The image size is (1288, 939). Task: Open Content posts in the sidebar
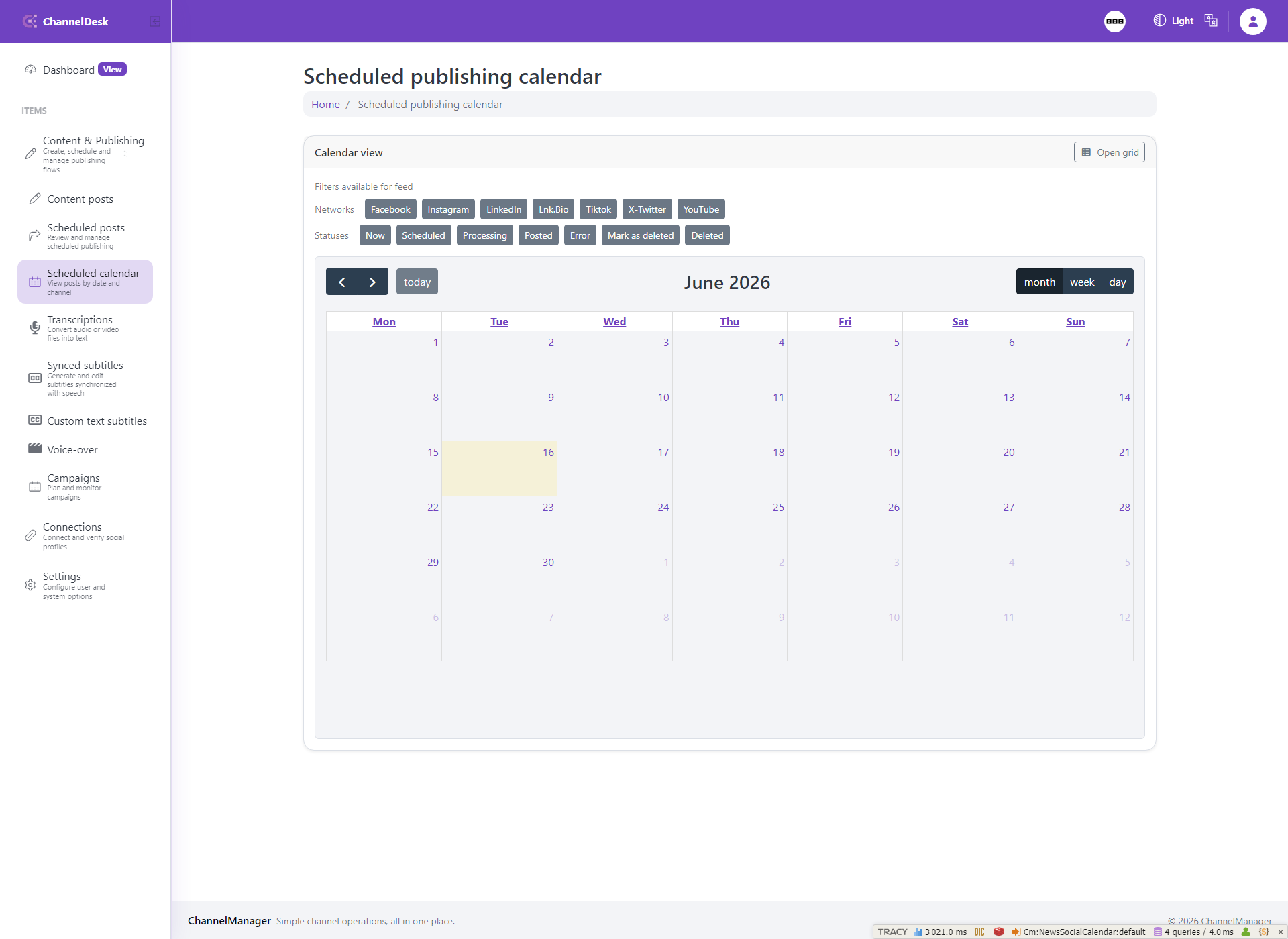coord(80,199)
